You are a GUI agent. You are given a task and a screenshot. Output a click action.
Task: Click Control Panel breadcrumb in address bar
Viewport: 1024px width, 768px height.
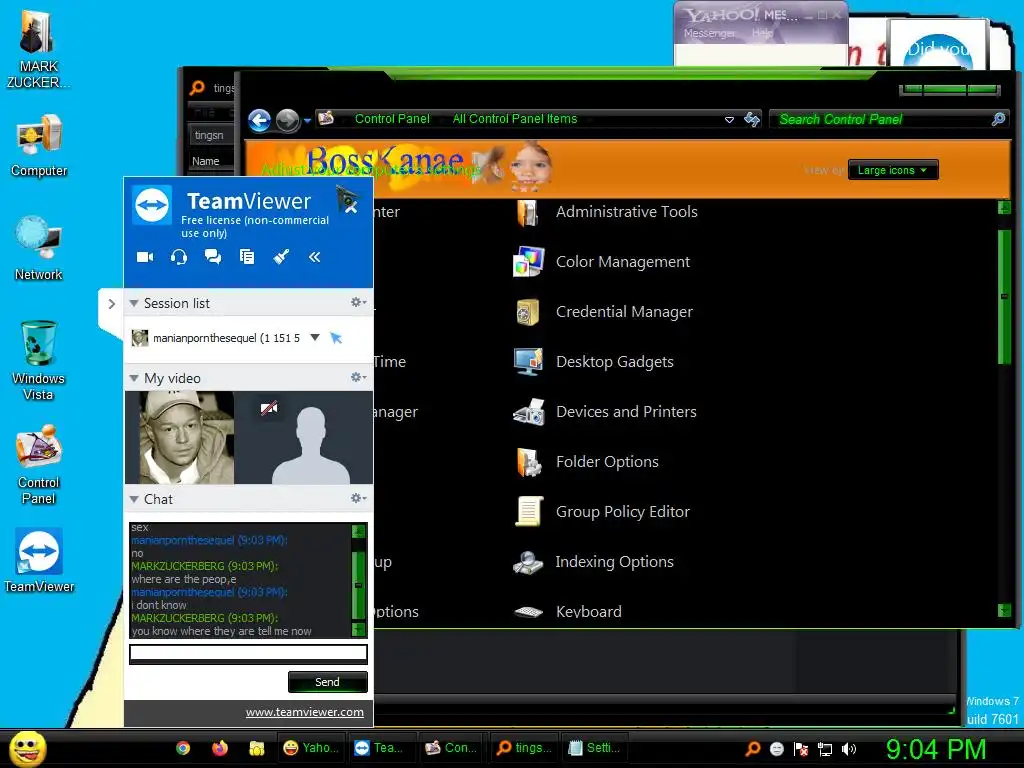392,119
